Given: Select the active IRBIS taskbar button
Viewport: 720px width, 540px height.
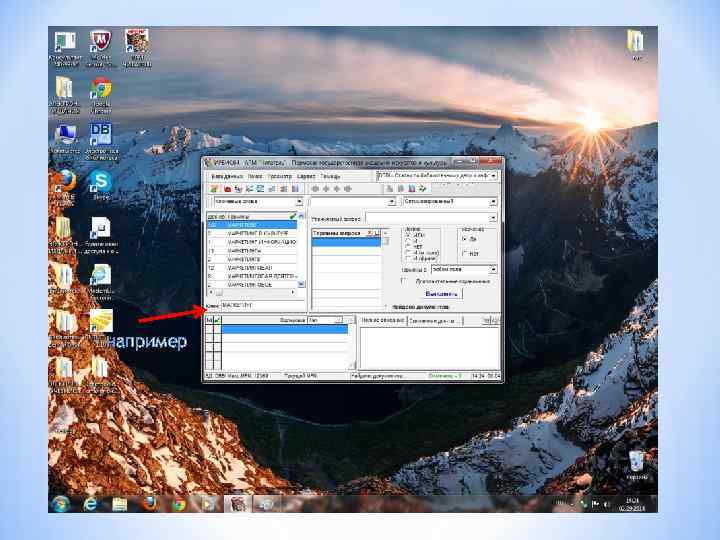Looking at the screenshot, I should 237,504.
